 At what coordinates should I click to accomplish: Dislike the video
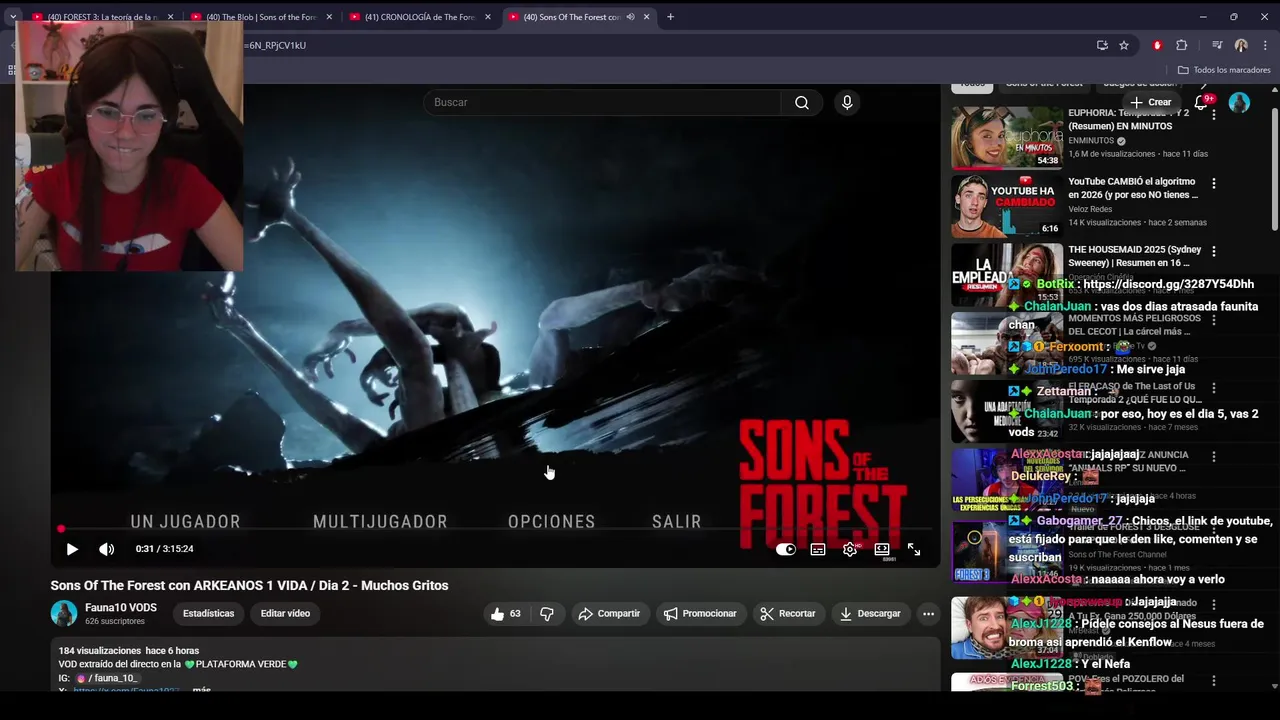[x=547, y=614]
